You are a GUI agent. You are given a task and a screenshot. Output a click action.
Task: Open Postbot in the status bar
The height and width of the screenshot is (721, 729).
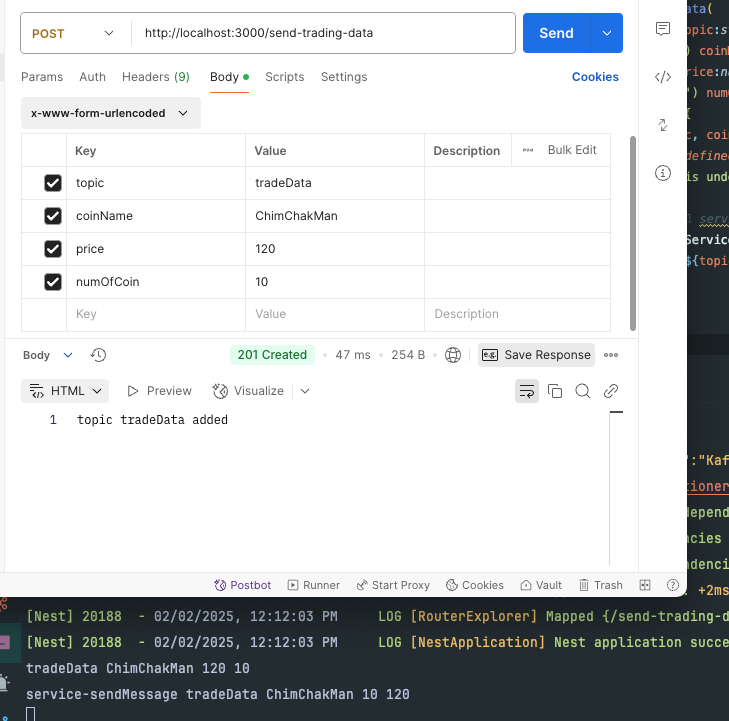click(242, 585)
